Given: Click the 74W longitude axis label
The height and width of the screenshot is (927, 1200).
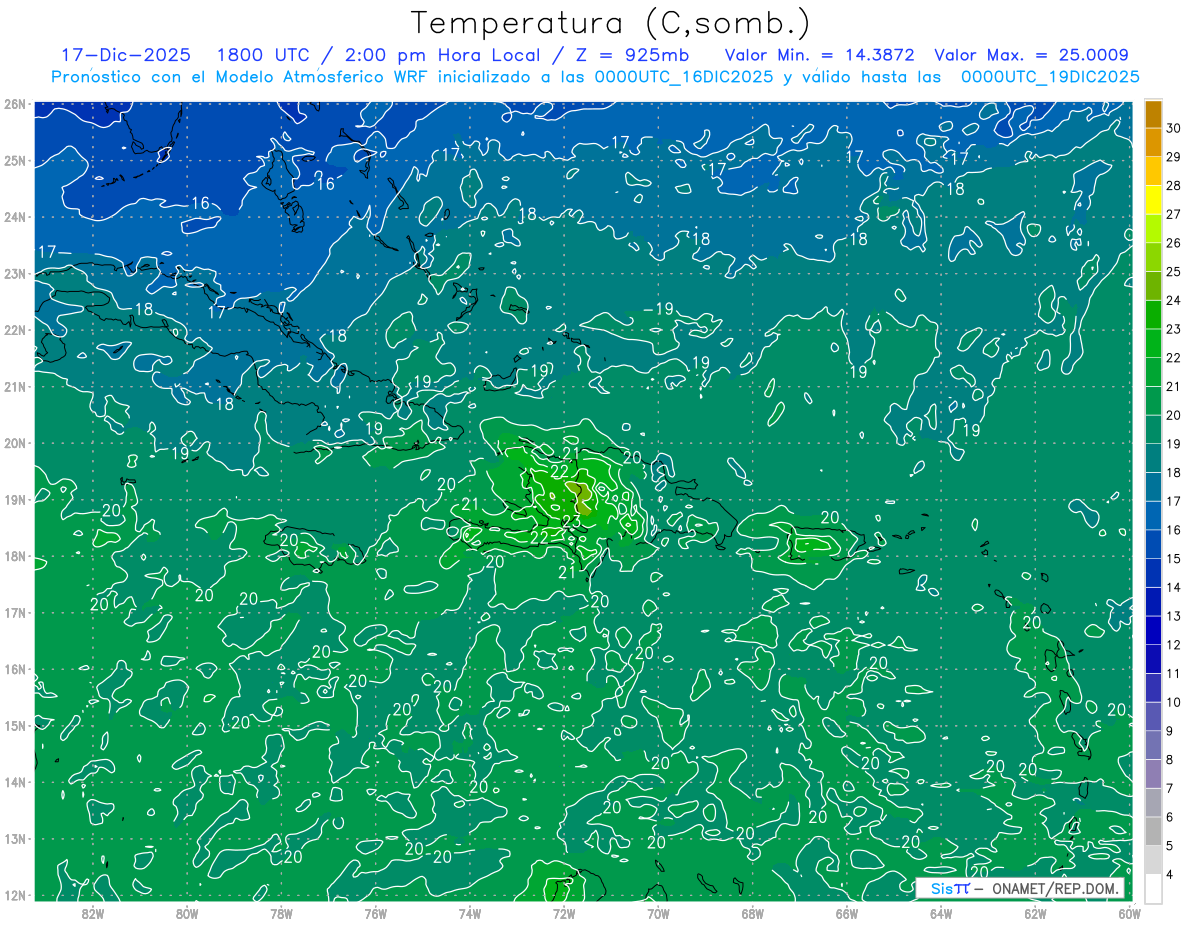Looking at the screenshot, I should coord(470,912).
